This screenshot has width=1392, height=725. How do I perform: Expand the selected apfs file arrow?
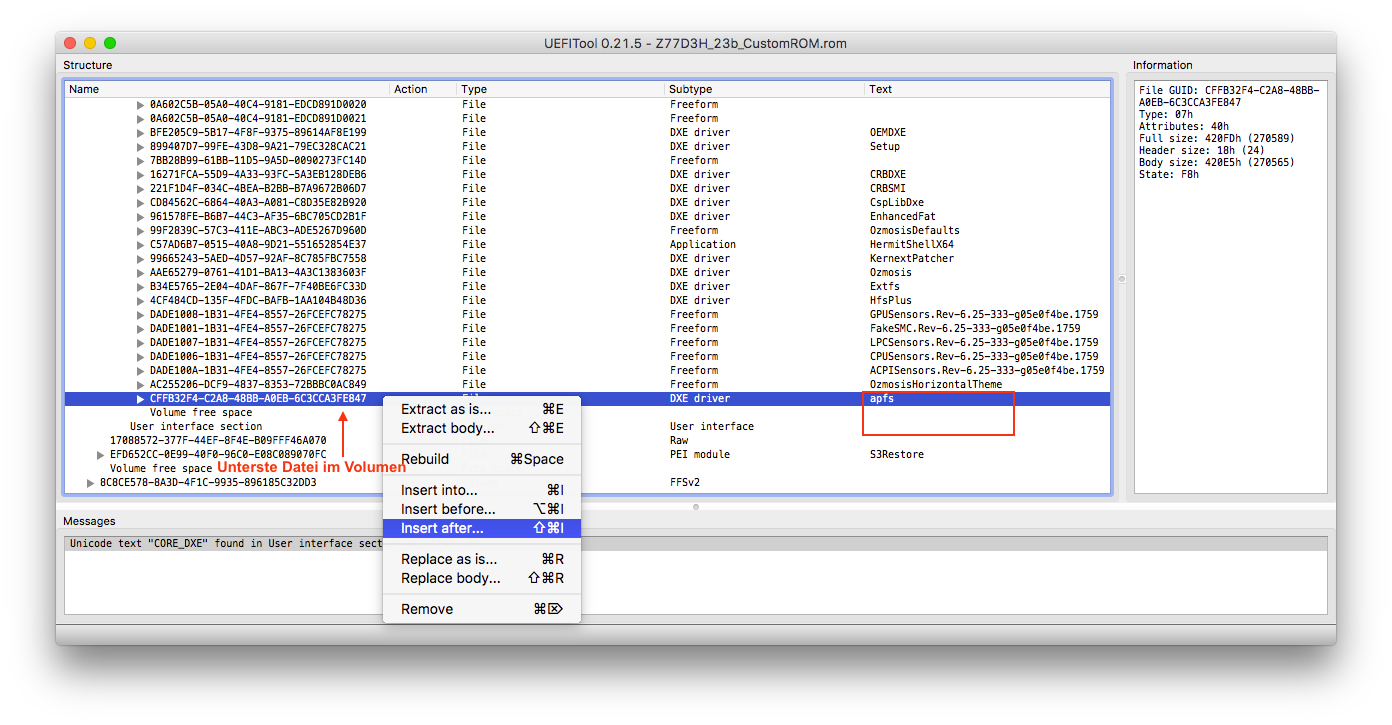point(140,399)
